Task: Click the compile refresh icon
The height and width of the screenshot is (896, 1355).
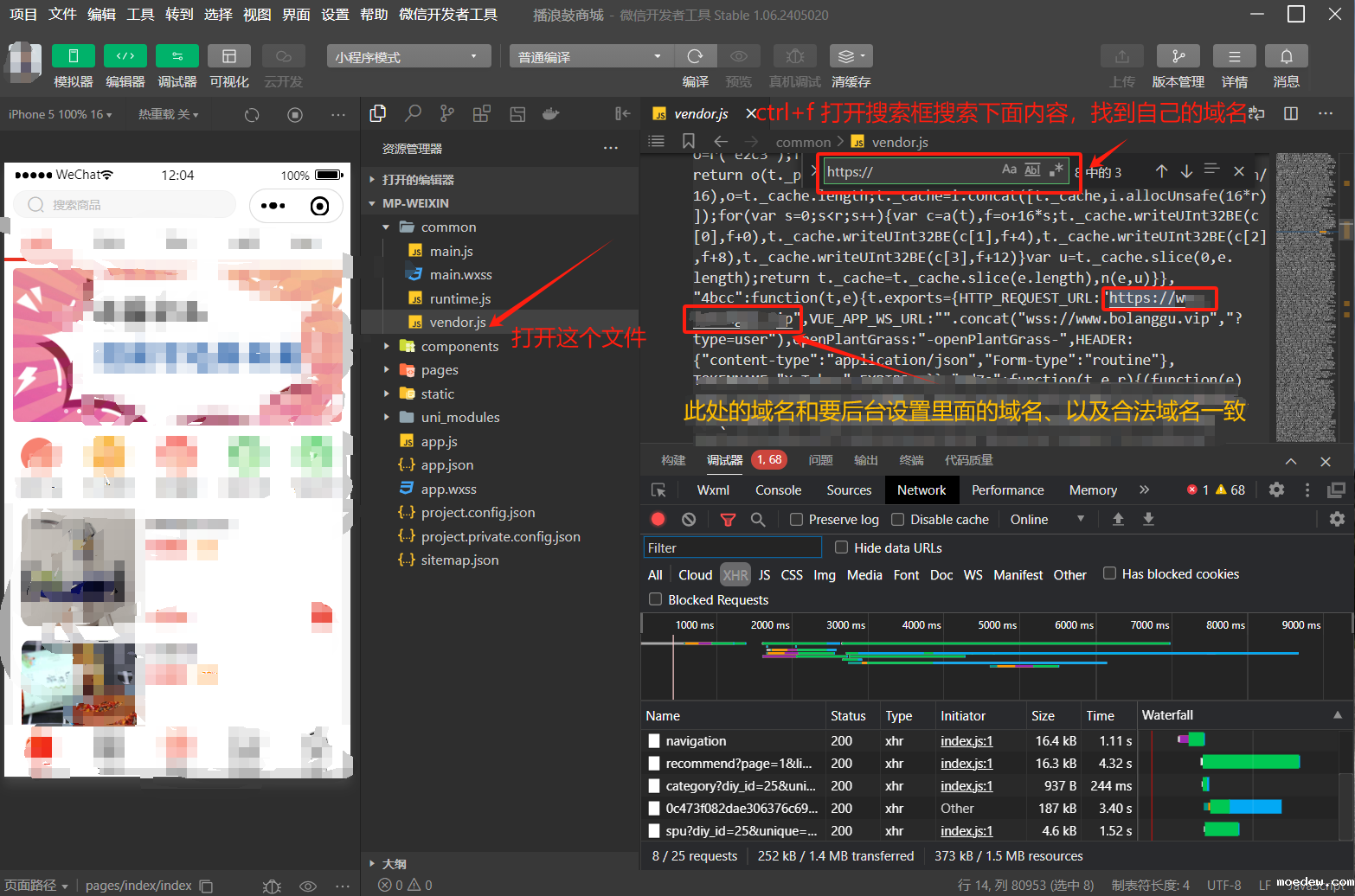Action: [695, 56]
